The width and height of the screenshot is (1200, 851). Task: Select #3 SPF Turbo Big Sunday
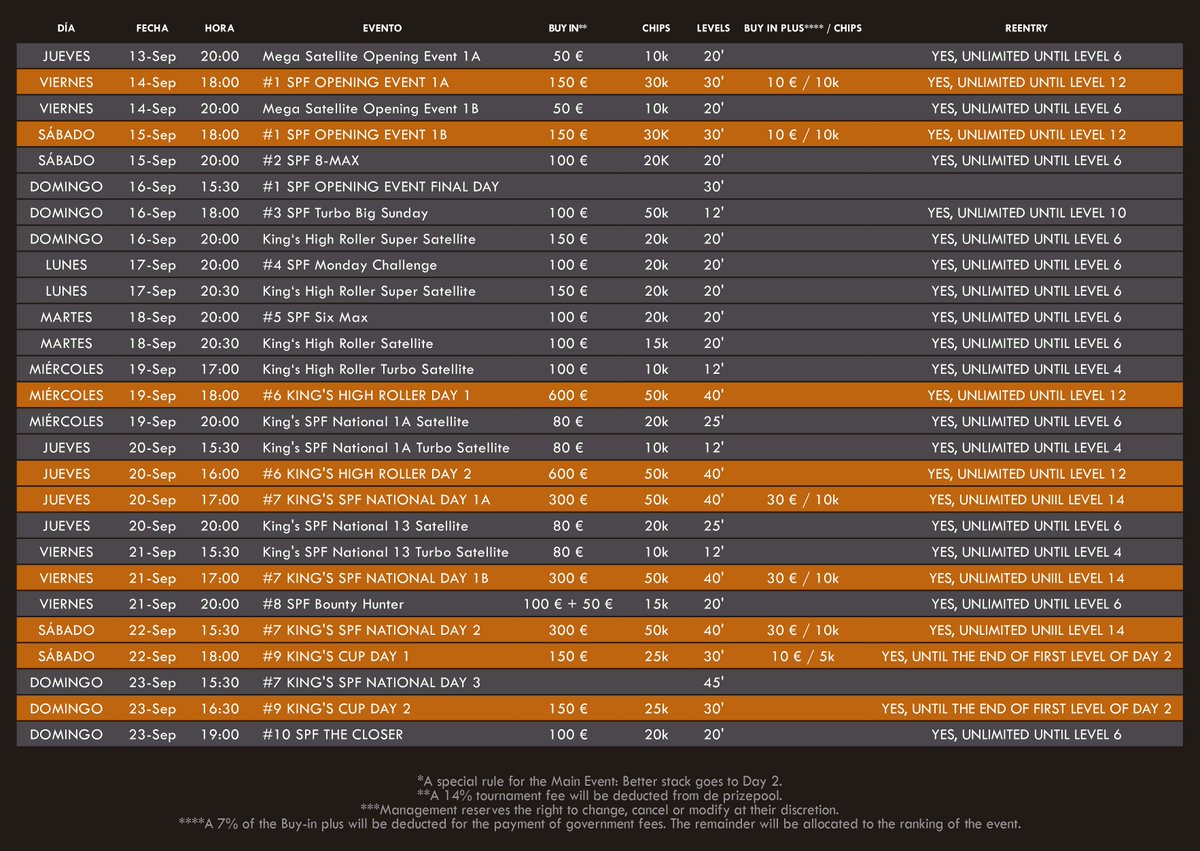pyautogui.click(x=345, y=212)
